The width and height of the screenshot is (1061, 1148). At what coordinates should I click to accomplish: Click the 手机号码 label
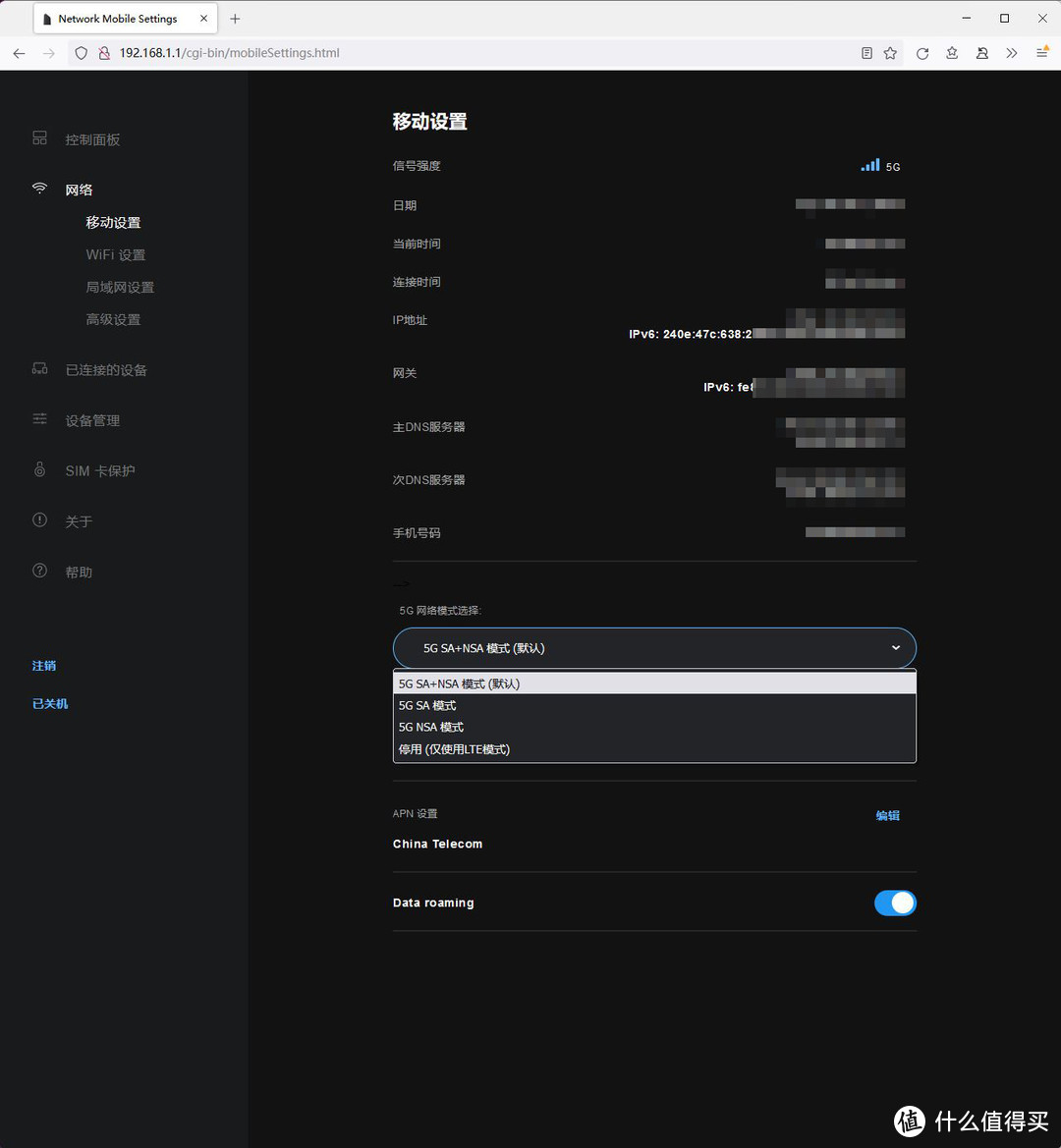coord(417,533)
